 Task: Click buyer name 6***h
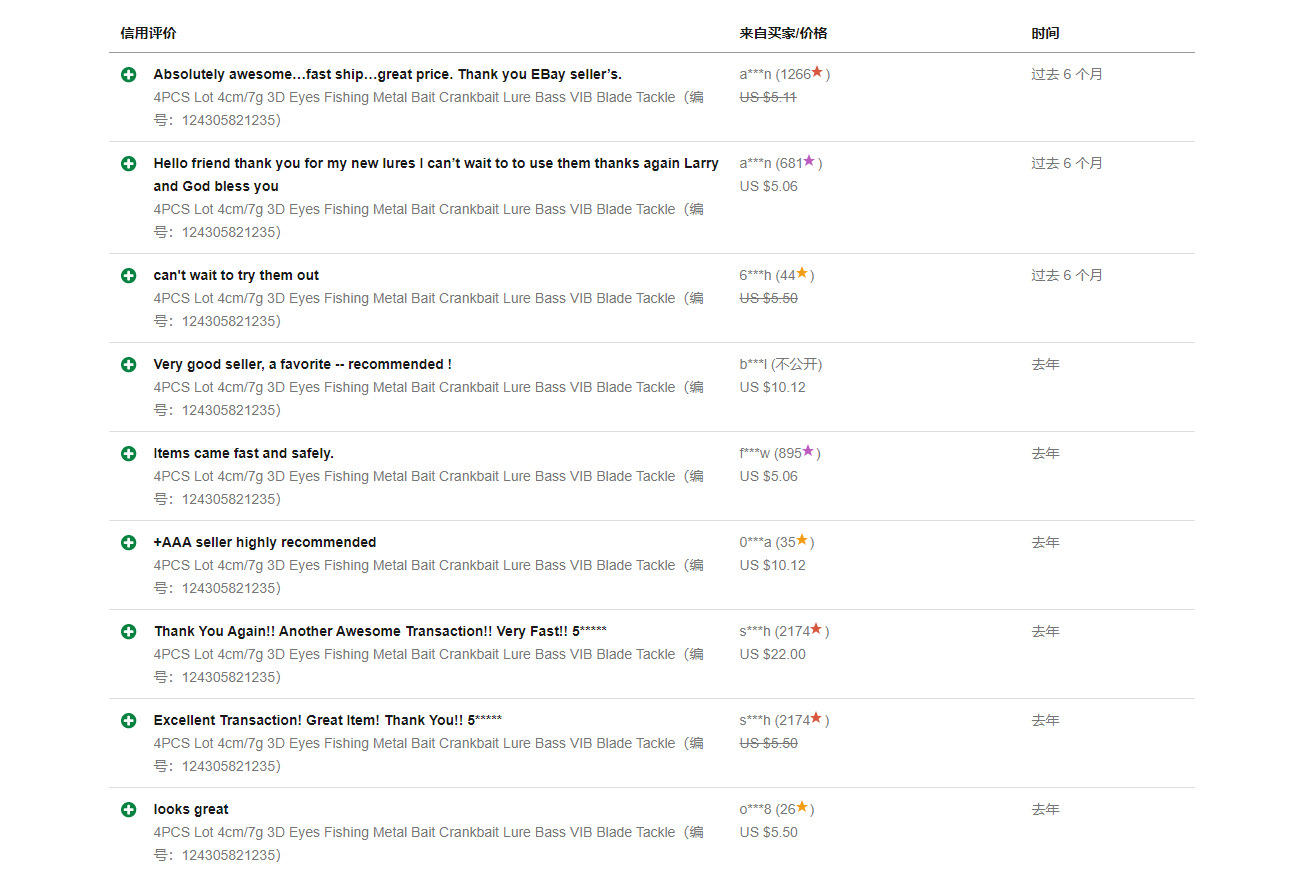(x=755, y=275)
